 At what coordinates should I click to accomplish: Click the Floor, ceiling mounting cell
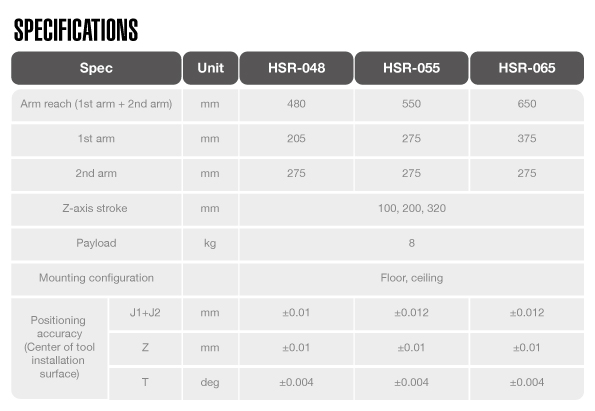click(x=412, y=279)
